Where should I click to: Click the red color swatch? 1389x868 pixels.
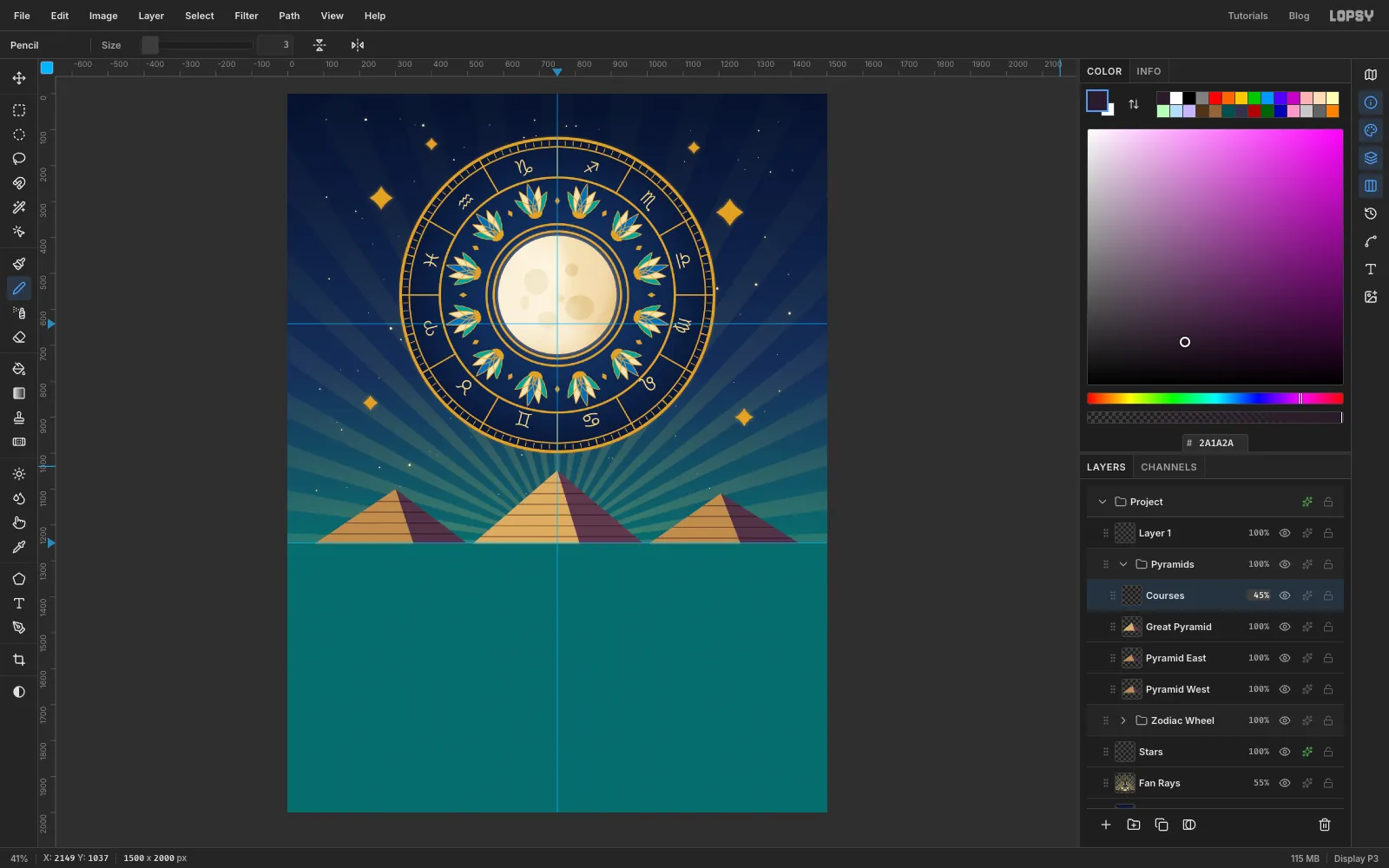[x=1215, y=98]
